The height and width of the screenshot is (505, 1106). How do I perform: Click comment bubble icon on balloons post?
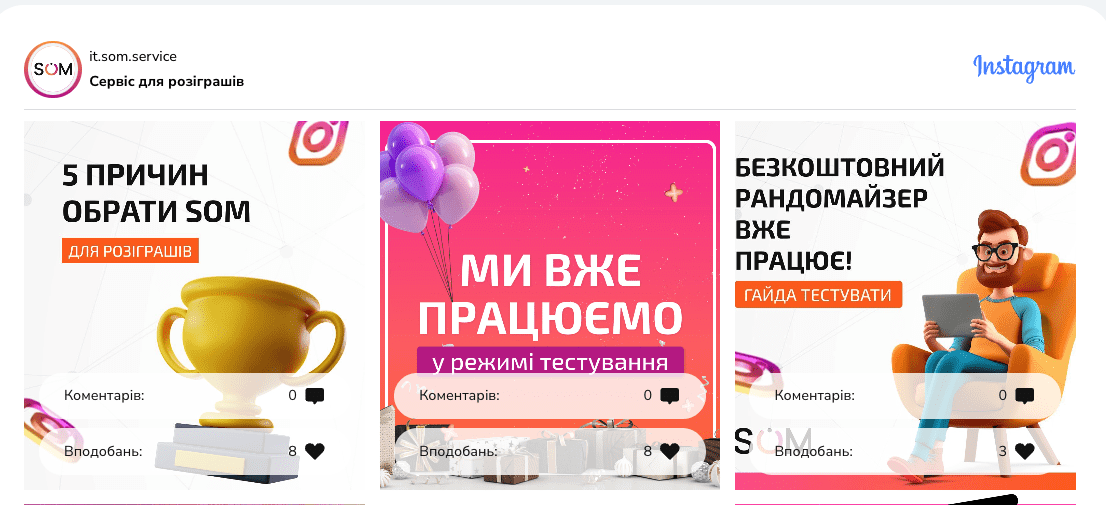669,396
